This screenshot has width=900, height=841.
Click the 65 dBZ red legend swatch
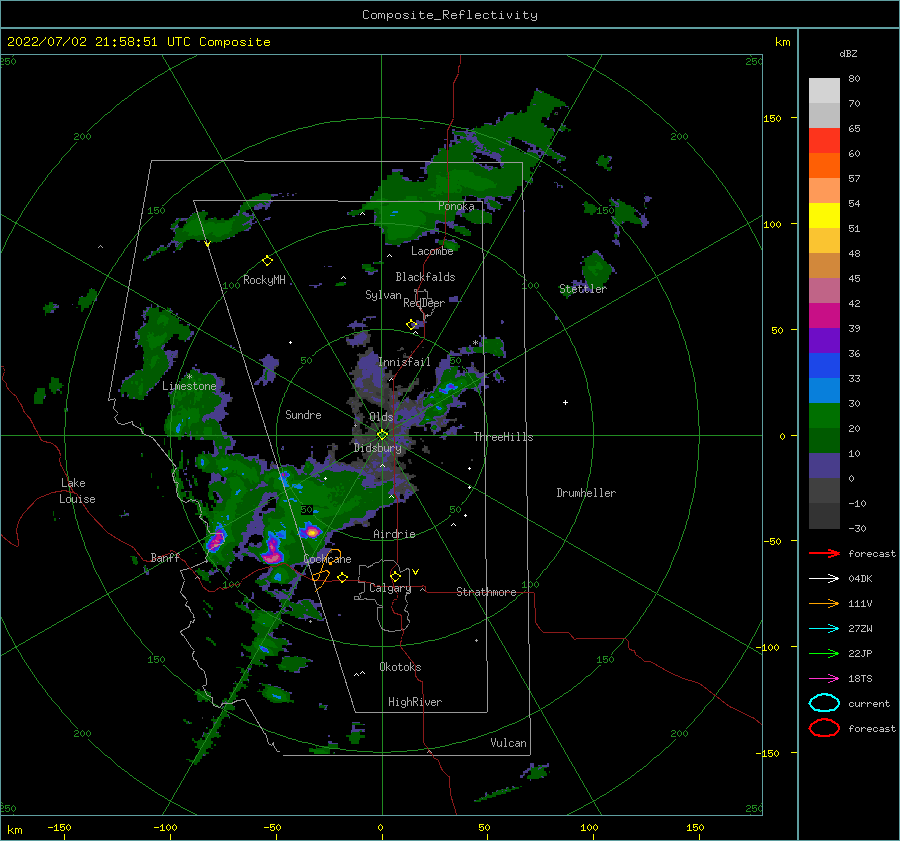(824, 140)
